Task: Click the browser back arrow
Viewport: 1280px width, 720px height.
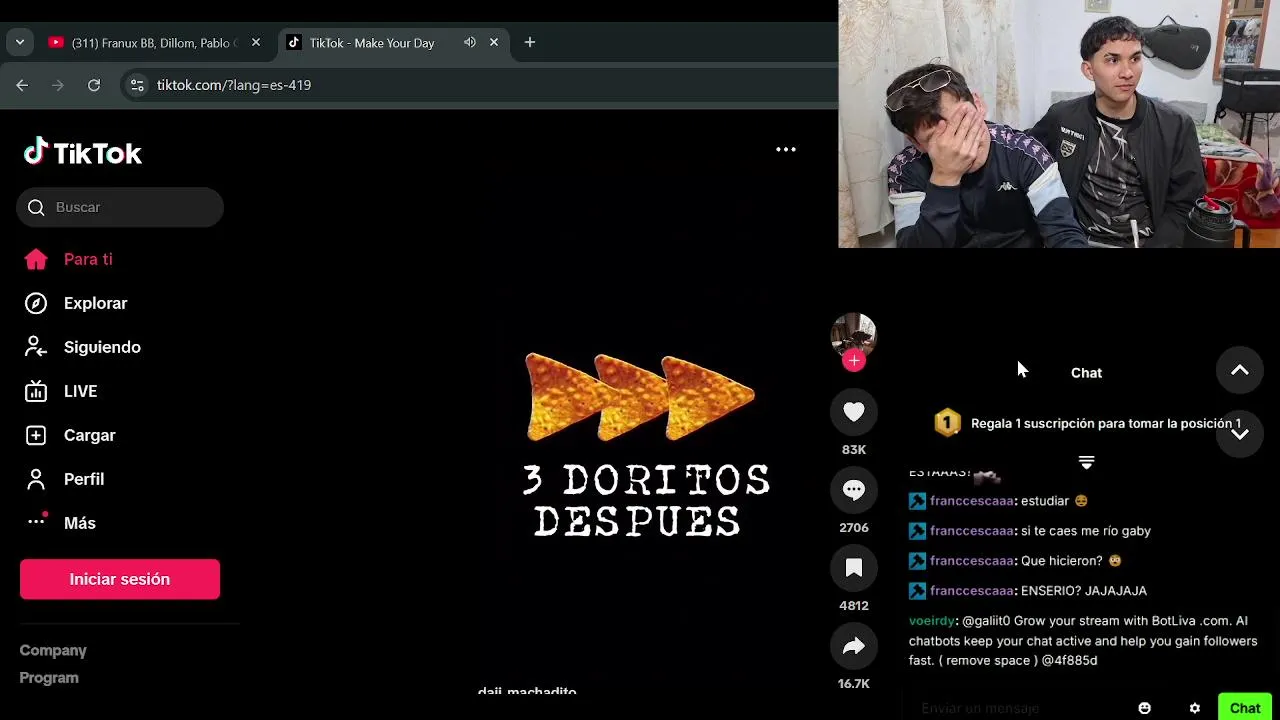Action: click(22, 85)
